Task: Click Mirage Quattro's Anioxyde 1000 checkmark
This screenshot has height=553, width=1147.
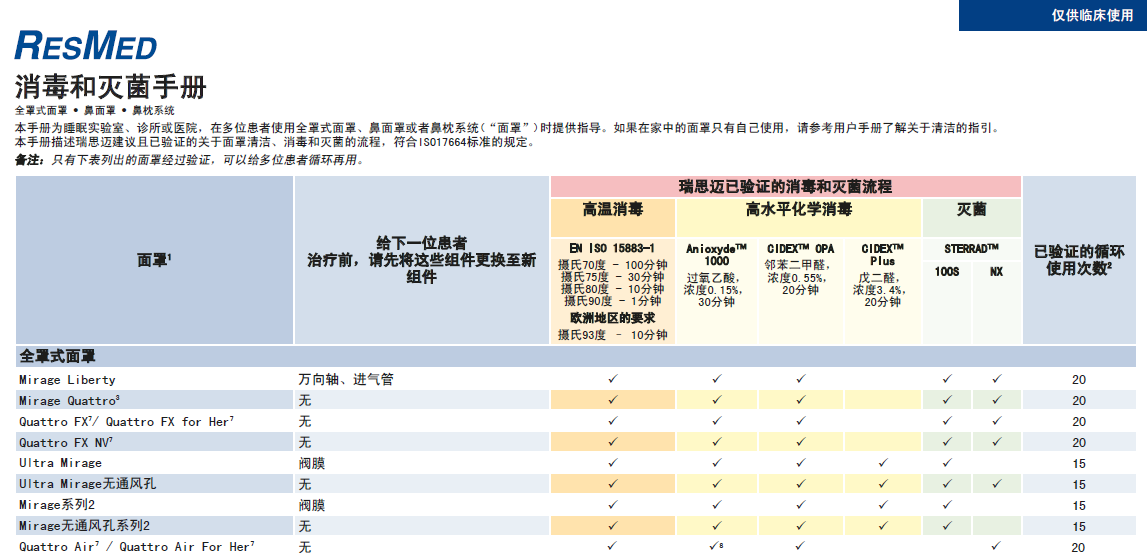Action: tap(717, 400)
